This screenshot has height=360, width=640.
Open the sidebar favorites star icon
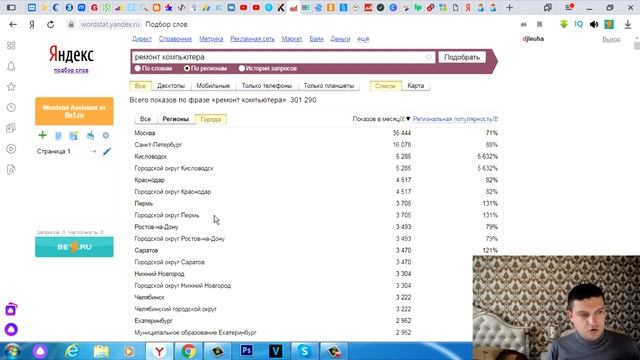[x=11, y=87]
